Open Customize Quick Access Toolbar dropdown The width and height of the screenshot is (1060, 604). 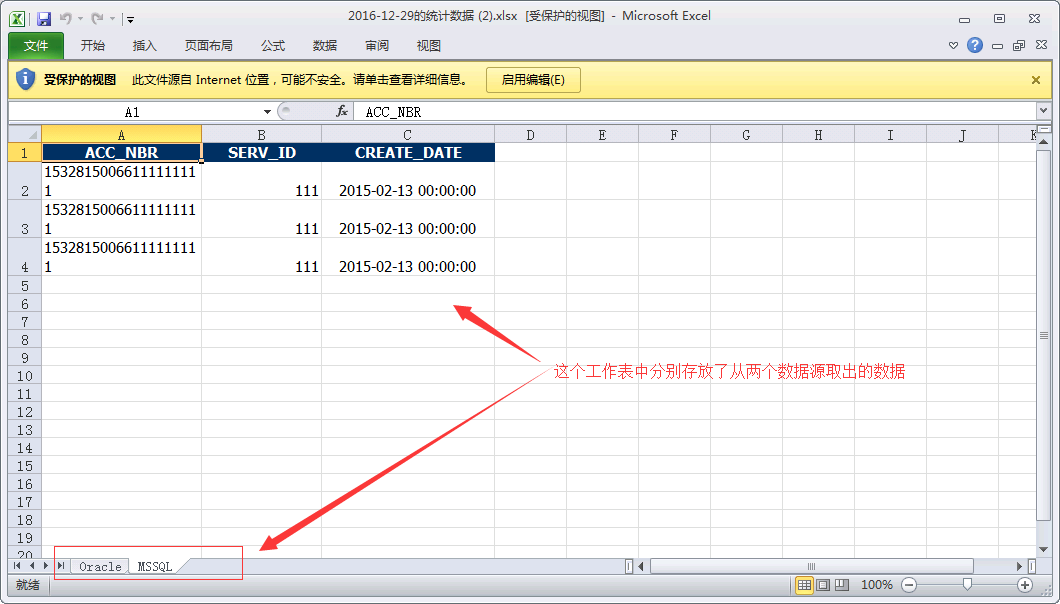tap(130, 20)
